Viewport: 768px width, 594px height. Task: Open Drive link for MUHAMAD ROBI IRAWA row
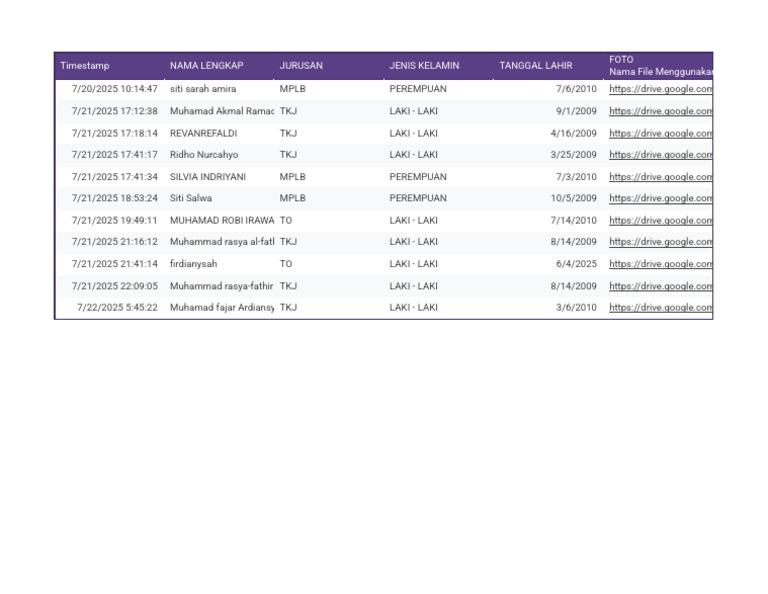click(660, 221)
